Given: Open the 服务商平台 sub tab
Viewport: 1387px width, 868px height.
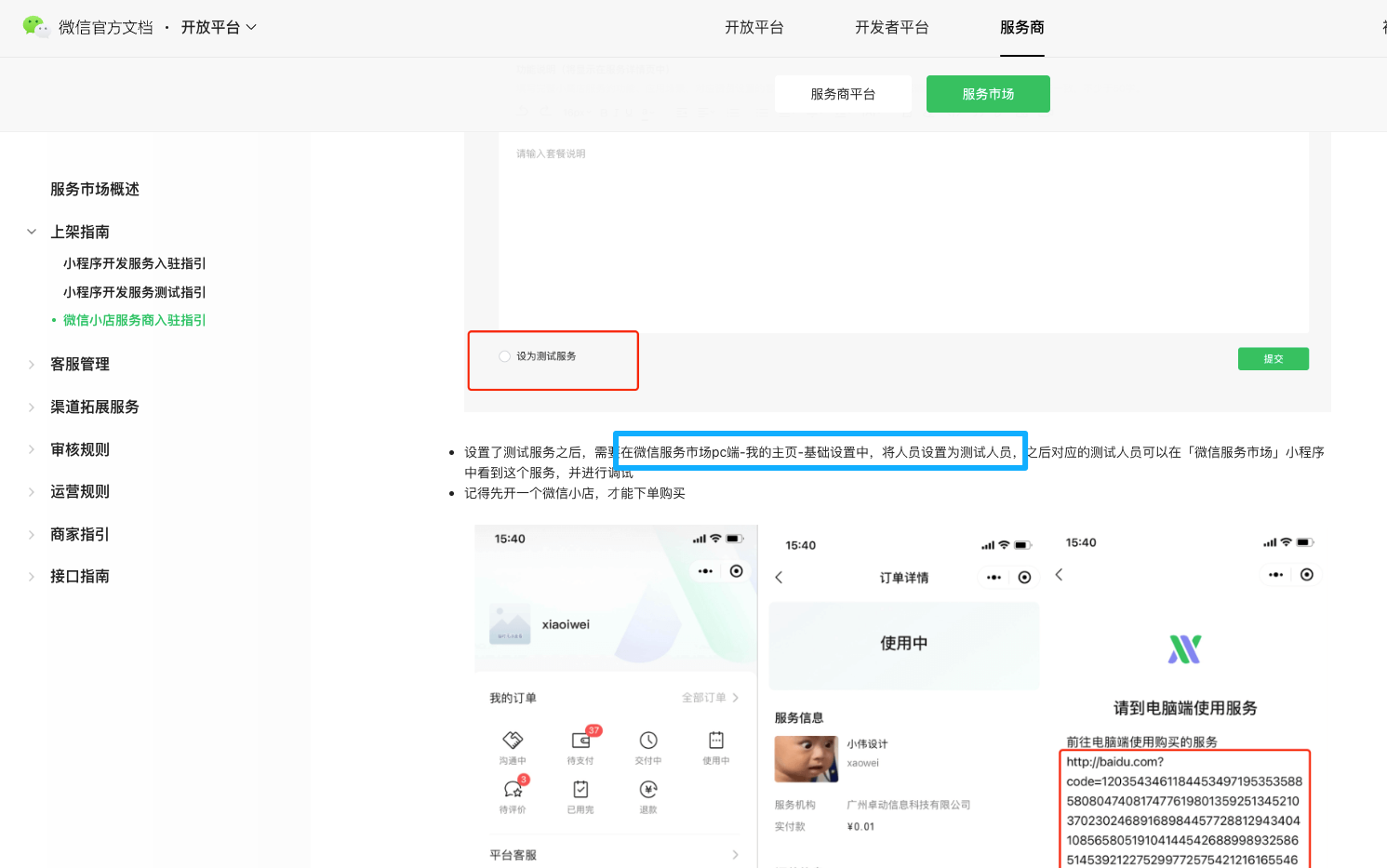Looking at the screenshot, I should pyautogui.click(x=843, y=94).
